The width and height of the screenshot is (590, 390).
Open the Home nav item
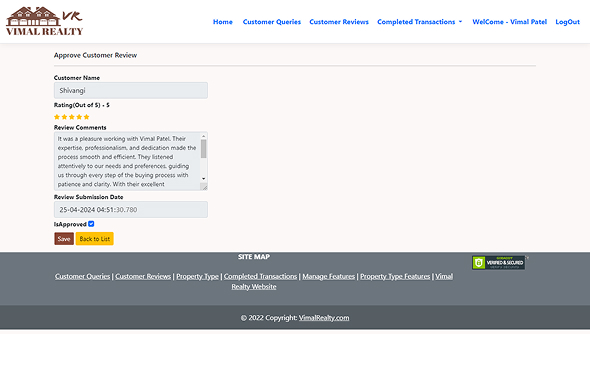coord(223,22)
